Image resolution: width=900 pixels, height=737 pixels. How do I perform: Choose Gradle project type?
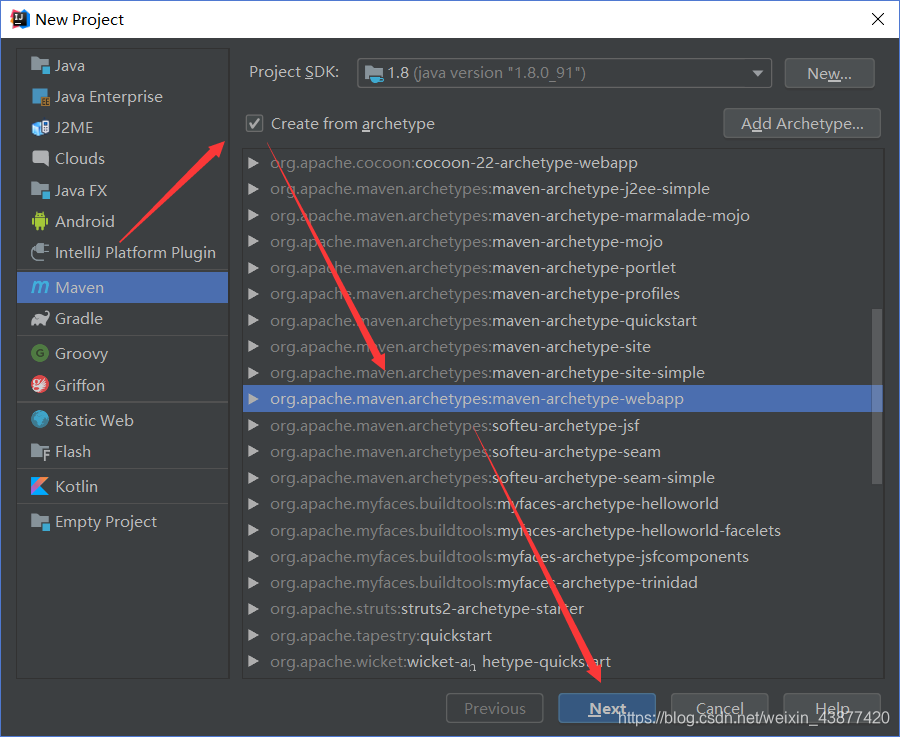123,319
